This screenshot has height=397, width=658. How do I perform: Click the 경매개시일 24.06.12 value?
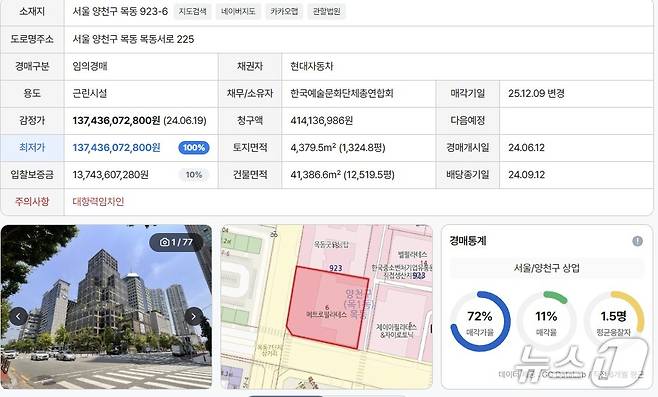point(526,148)
